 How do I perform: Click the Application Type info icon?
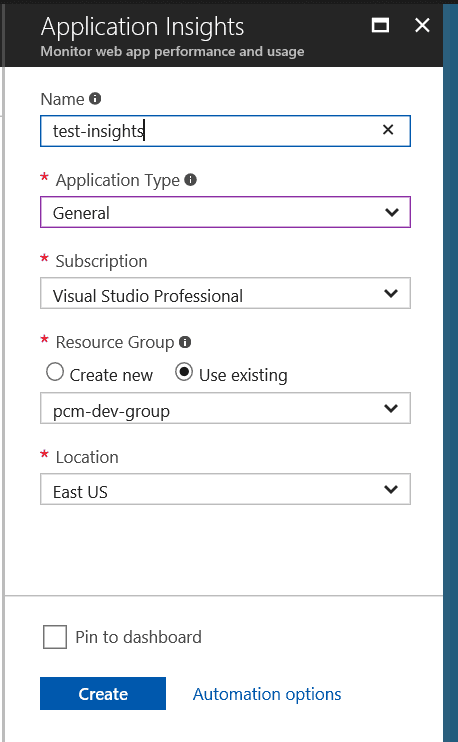[x=190, y=180]
